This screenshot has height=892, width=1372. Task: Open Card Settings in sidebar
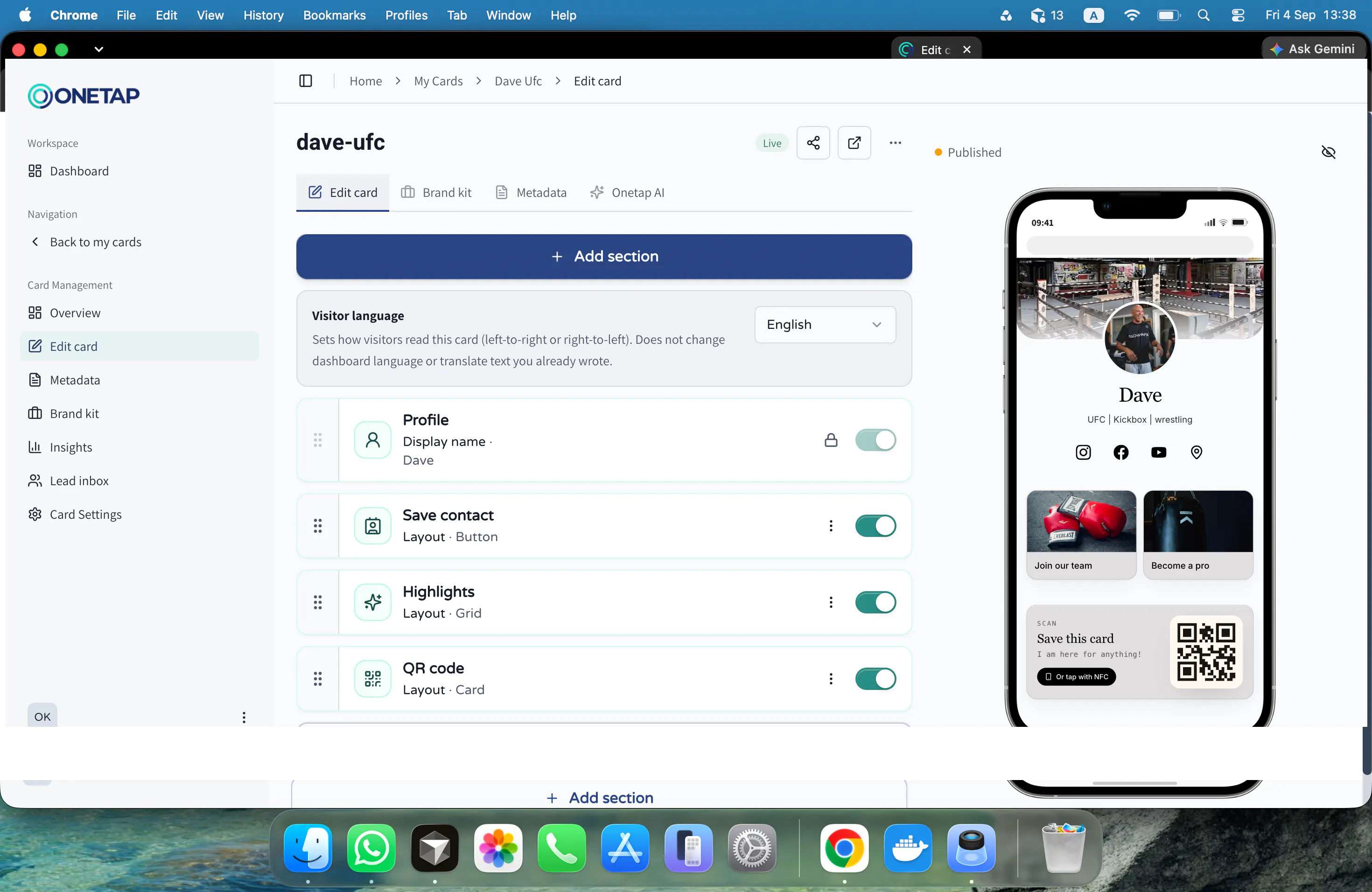(85, 514)
